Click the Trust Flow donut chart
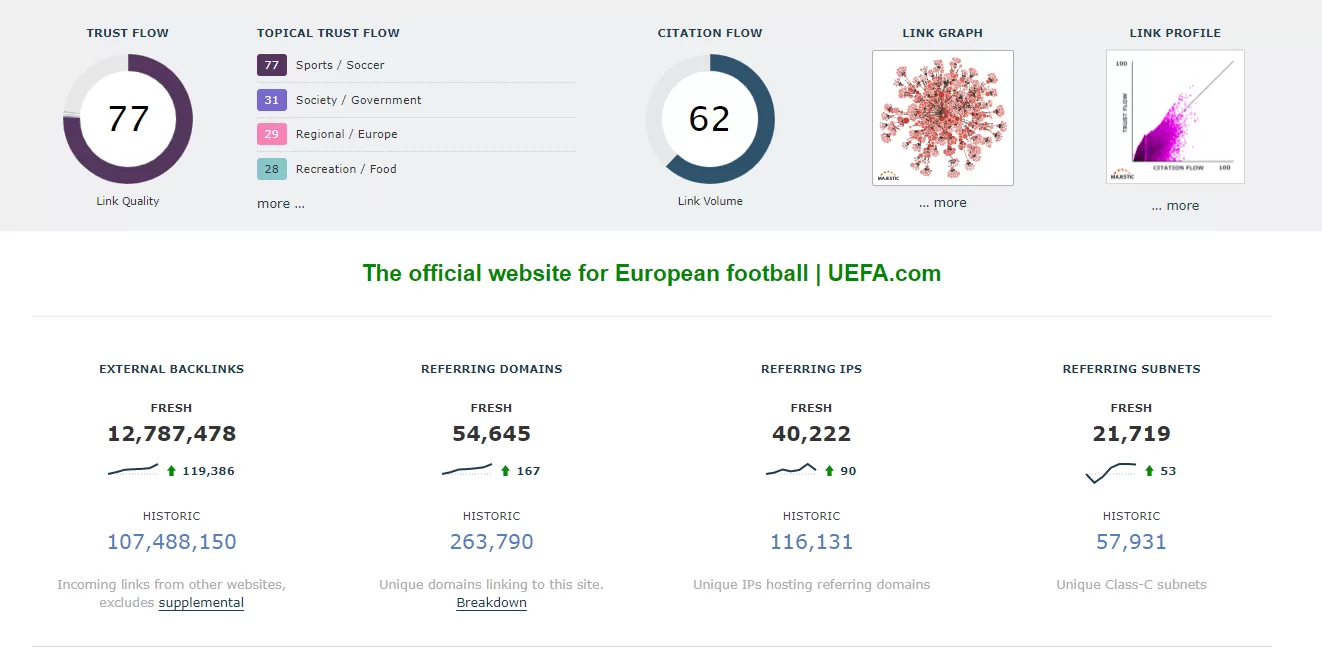 point(128,119)
